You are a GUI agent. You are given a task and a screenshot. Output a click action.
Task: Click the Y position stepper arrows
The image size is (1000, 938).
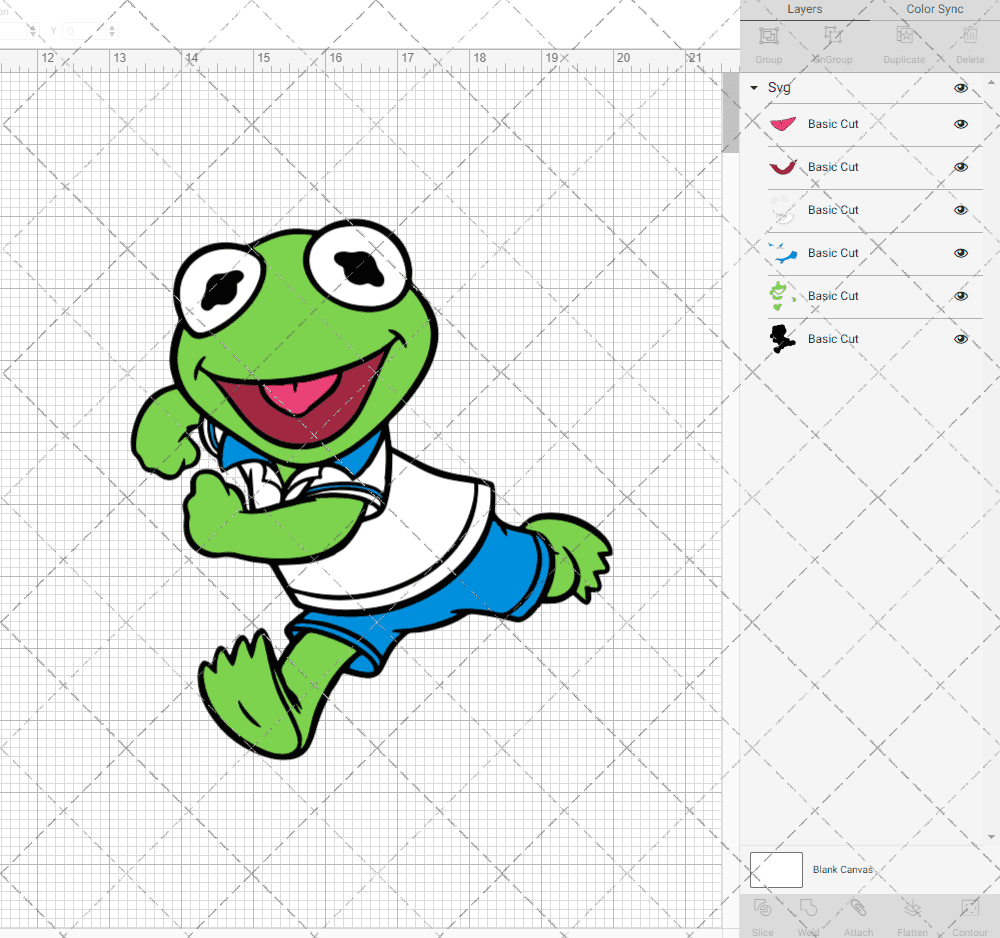point(112,31)
